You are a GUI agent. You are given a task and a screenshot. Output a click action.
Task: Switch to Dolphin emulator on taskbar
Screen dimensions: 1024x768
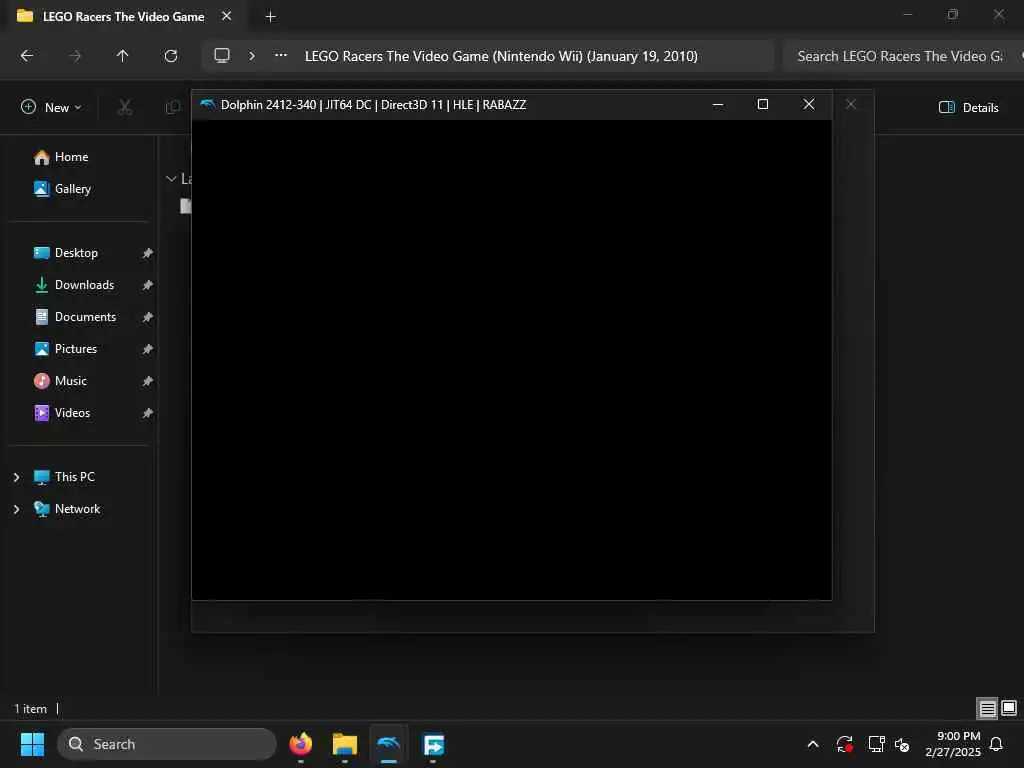[389, 744]
